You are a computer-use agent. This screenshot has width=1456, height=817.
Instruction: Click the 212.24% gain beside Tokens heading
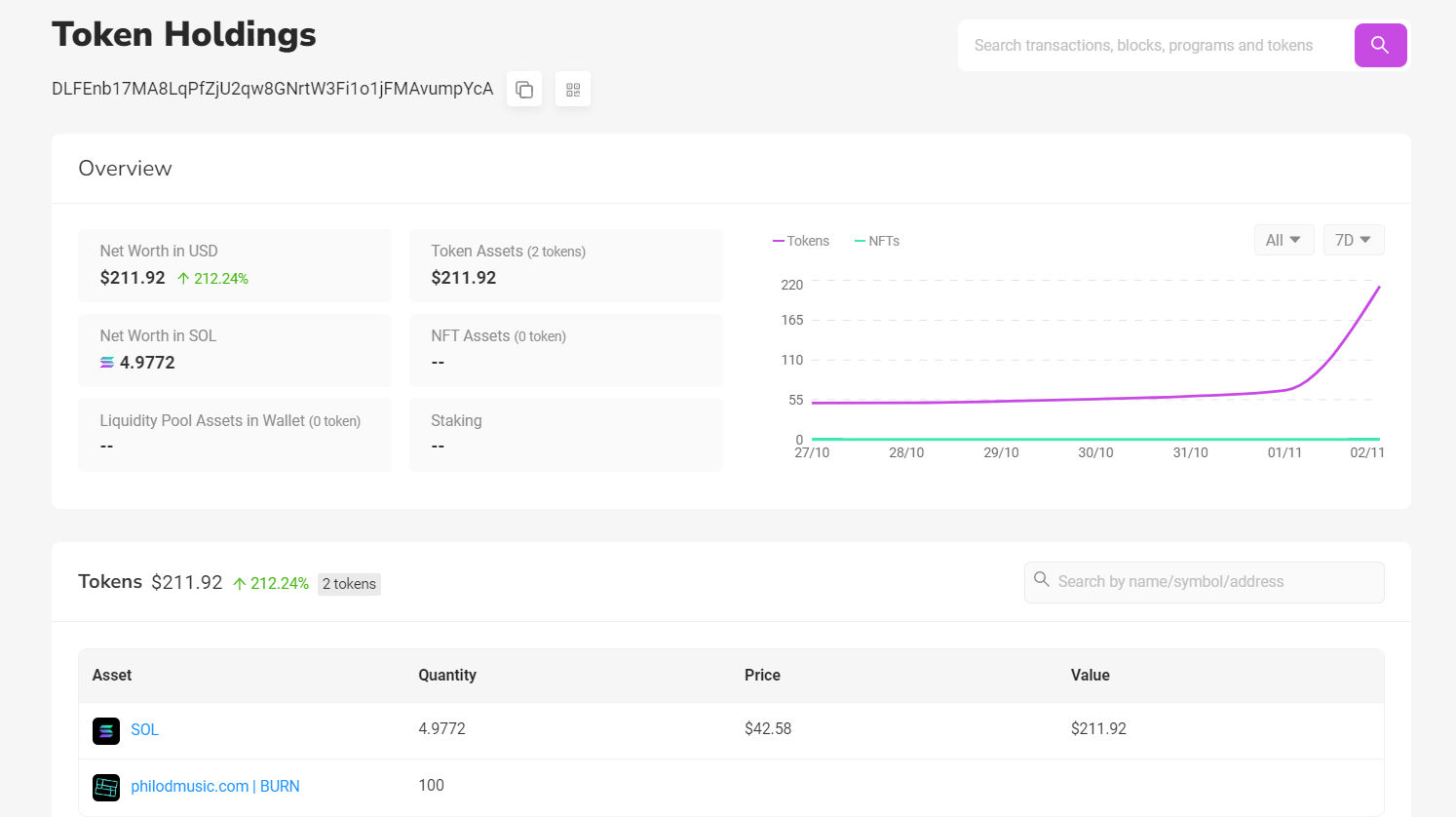click(x=271, y=583)
